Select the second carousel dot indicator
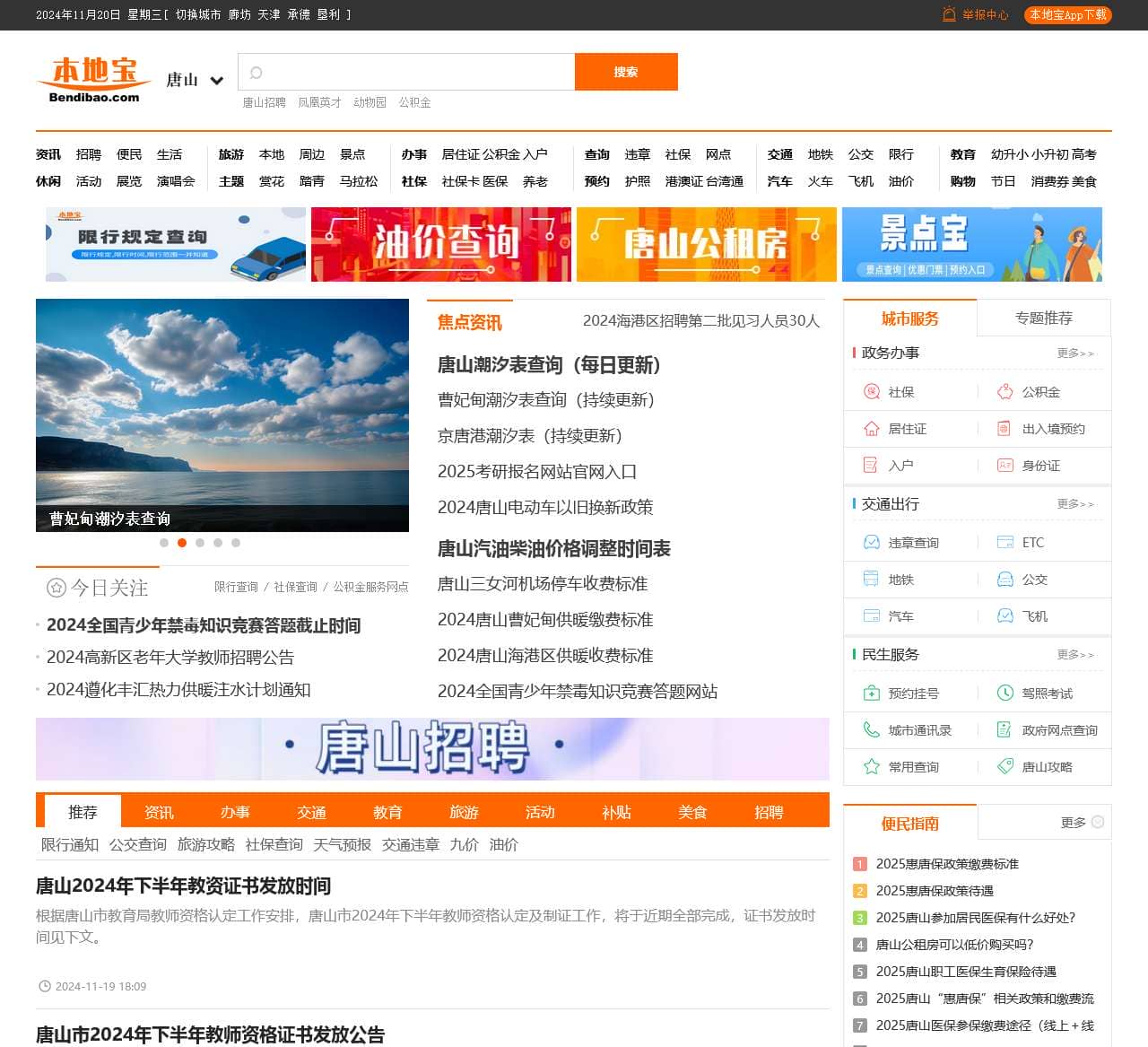Viewport: 1148px width, 1047px height. tap(182, 543)
